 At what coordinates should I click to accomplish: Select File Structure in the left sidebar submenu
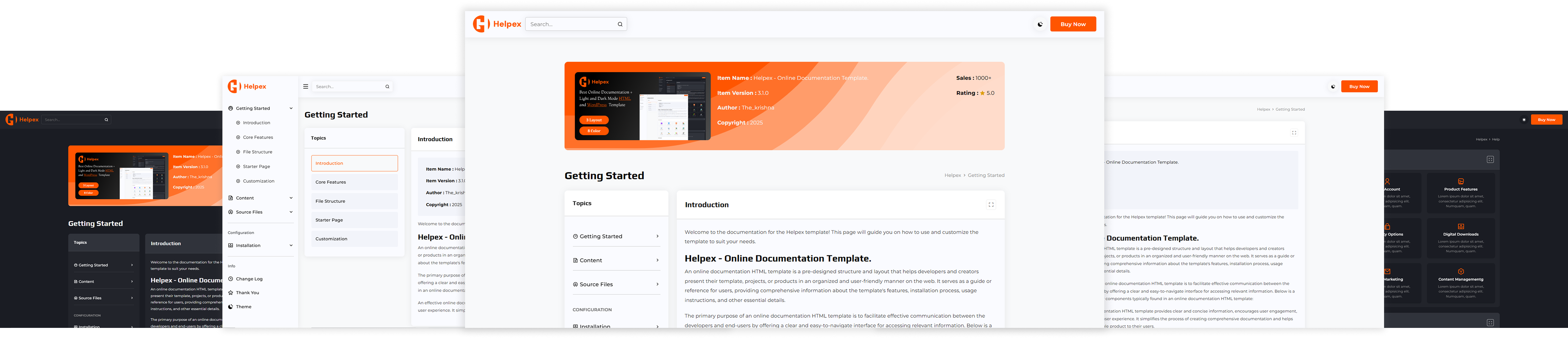tap(258, 152)
